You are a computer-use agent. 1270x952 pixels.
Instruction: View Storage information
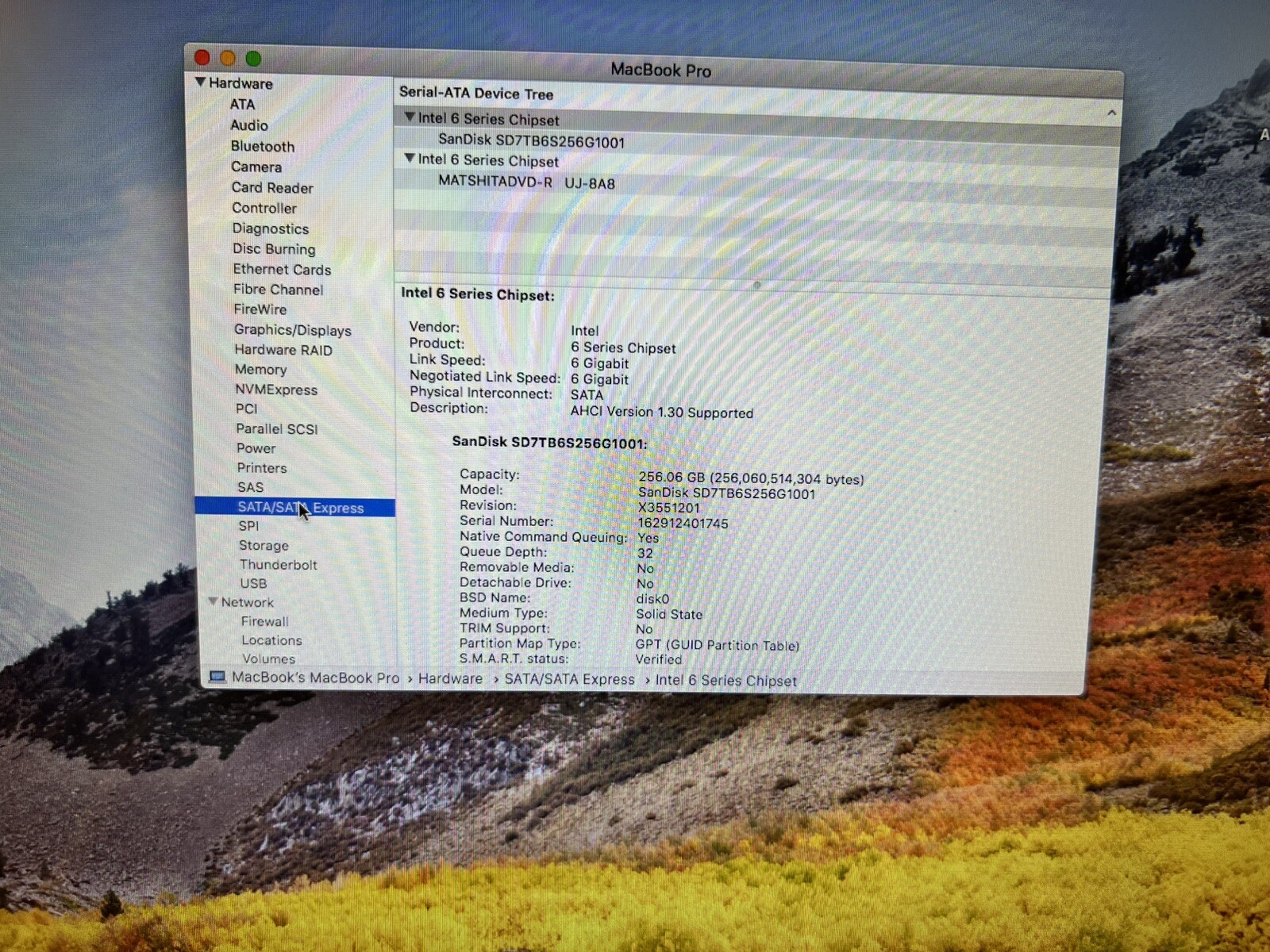[264, 545]
